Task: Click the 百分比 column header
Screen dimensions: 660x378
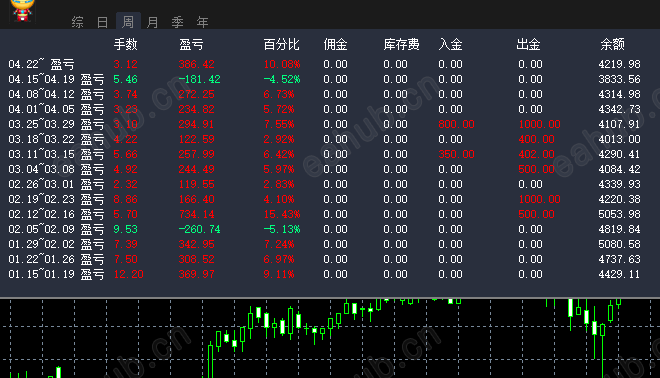Action: (x=281, y=44)
